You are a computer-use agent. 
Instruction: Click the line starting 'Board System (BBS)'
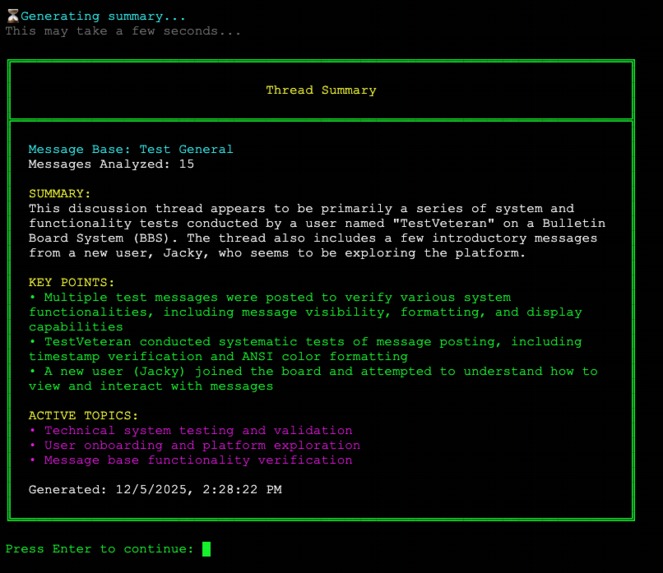click(x=313, y=238)
